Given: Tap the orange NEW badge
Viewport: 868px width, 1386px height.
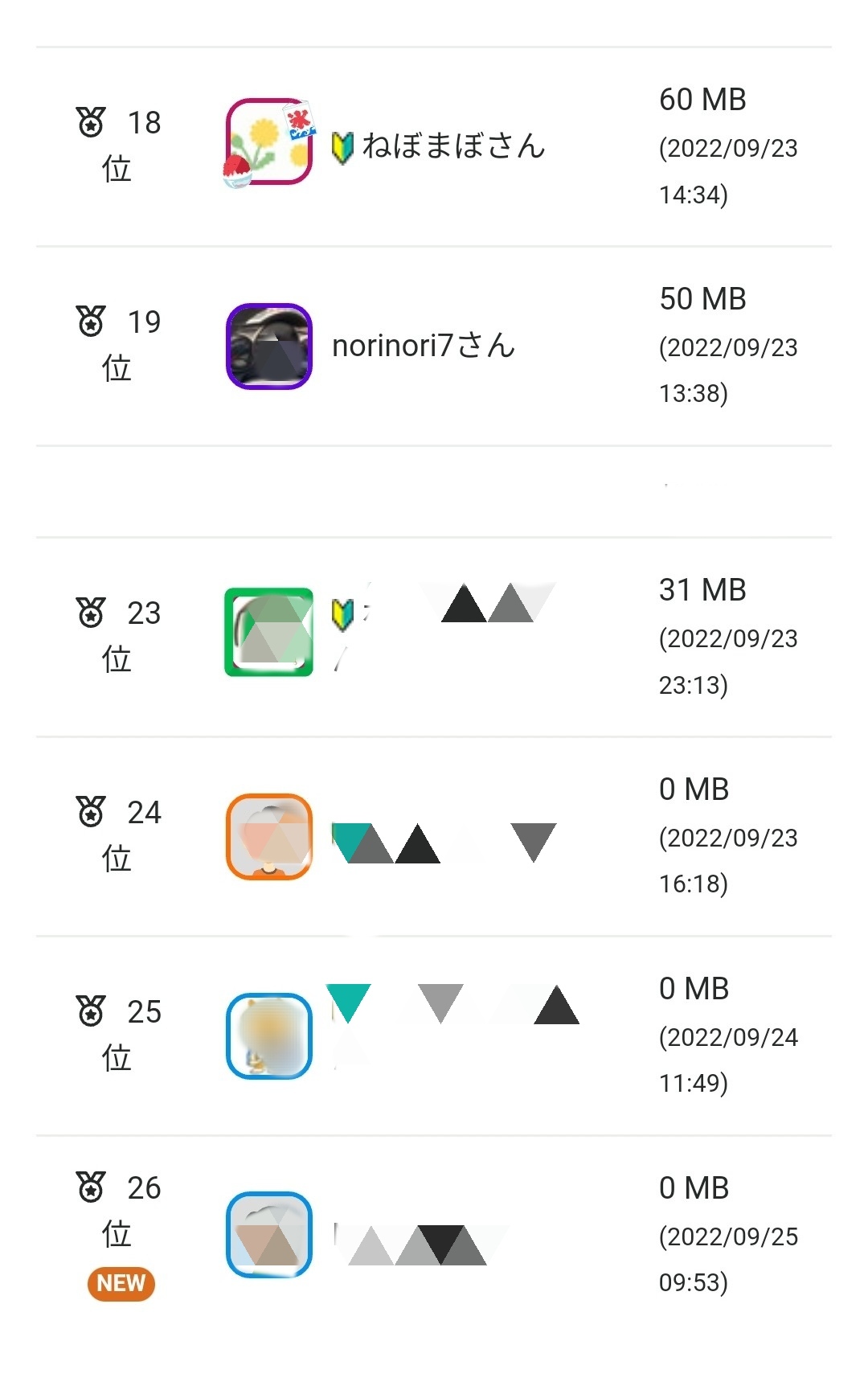Looking at the screenshot, I should [121, 1283].
